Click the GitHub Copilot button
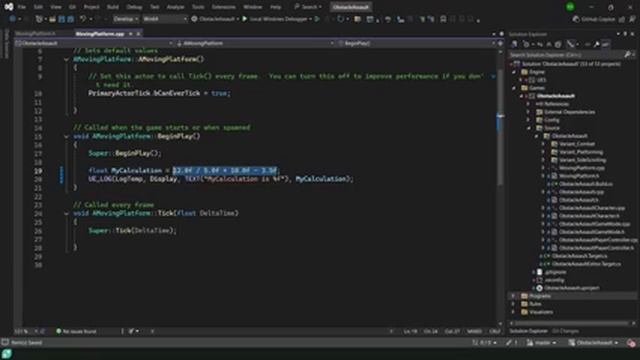This screenshot has width=640, height=360. pos(594,19)
